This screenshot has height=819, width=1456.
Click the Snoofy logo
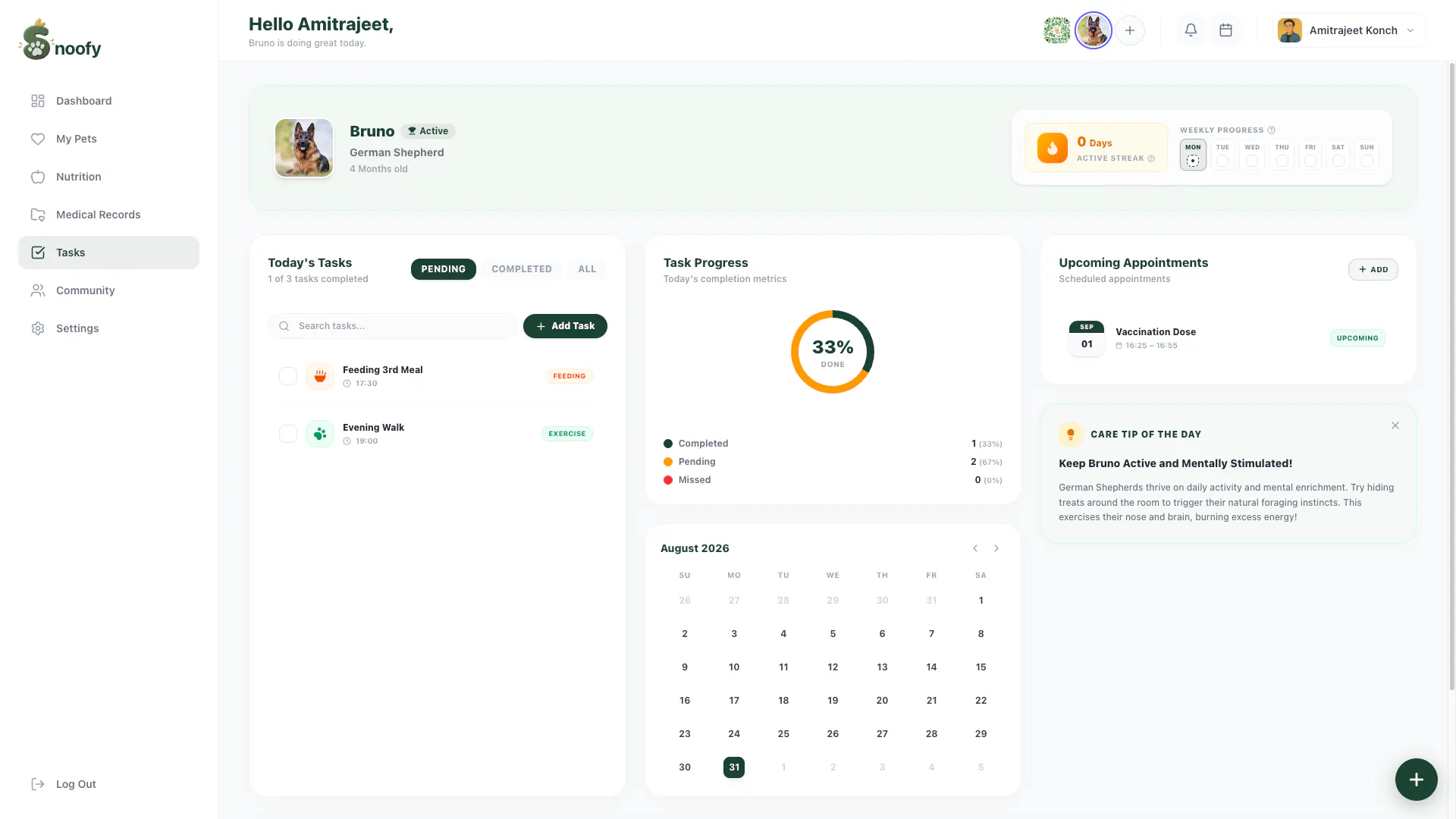click(x=61, y=40)
